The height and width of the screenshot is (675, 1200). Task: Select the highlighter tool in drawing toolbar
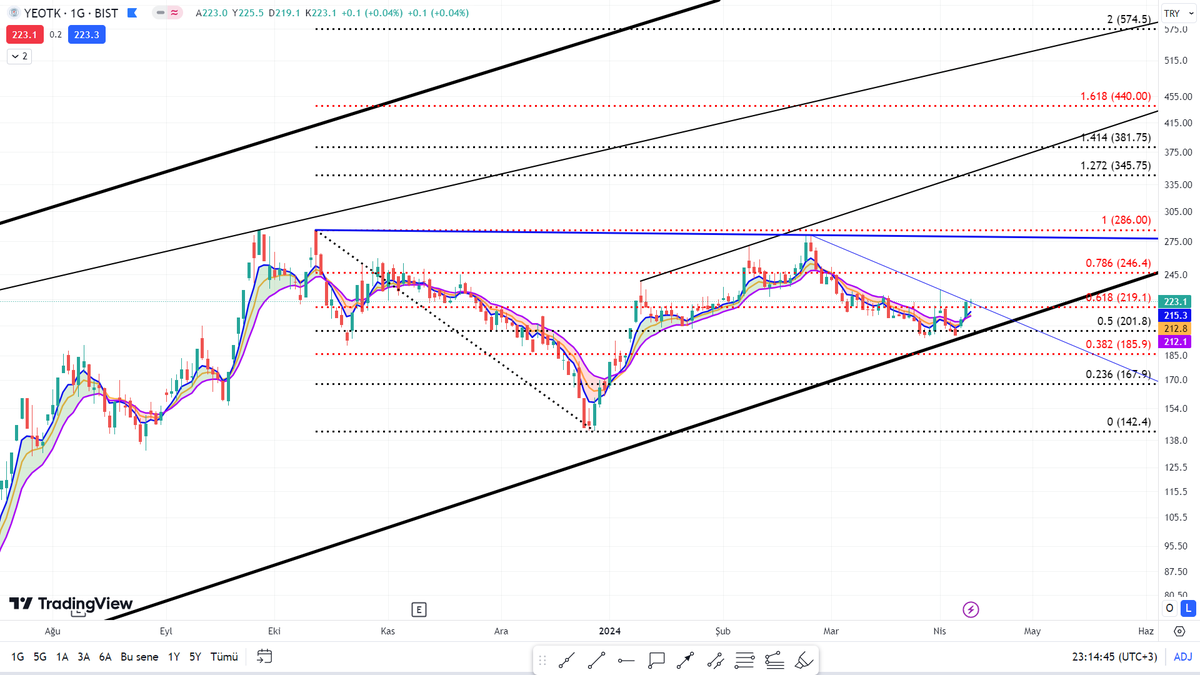point(804,659)
